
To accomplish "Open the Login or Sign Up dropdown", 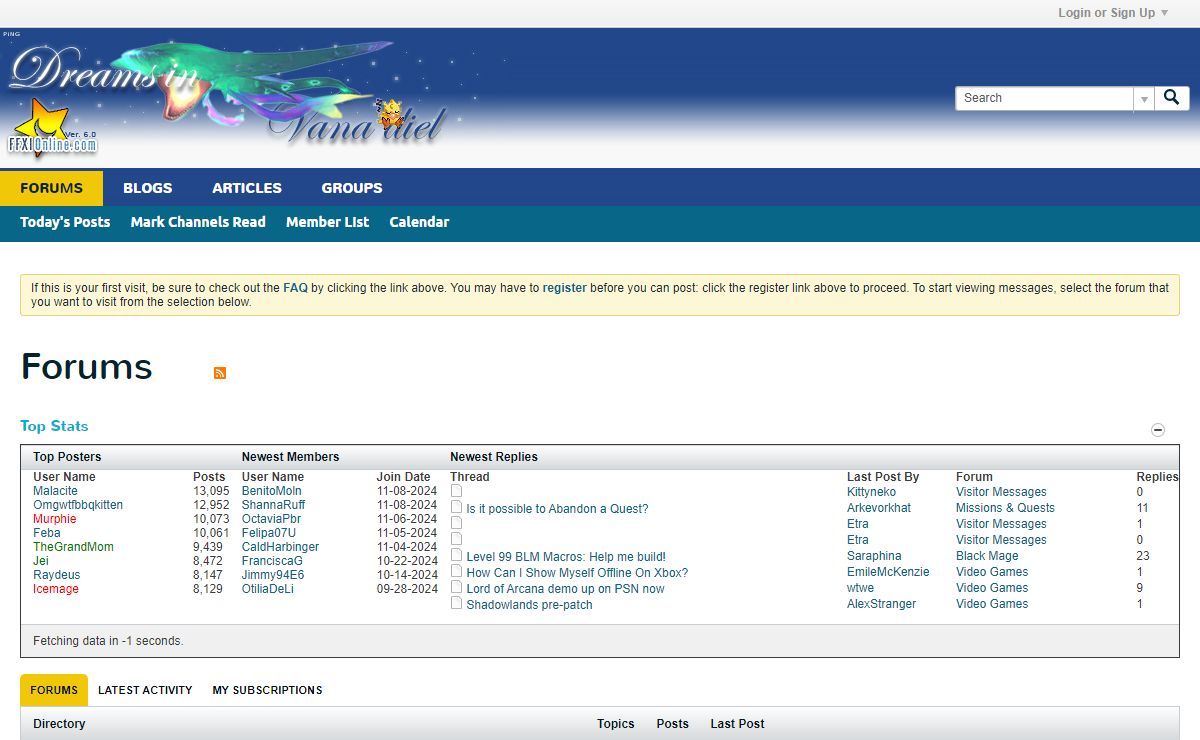I will tap(1113, 13).
